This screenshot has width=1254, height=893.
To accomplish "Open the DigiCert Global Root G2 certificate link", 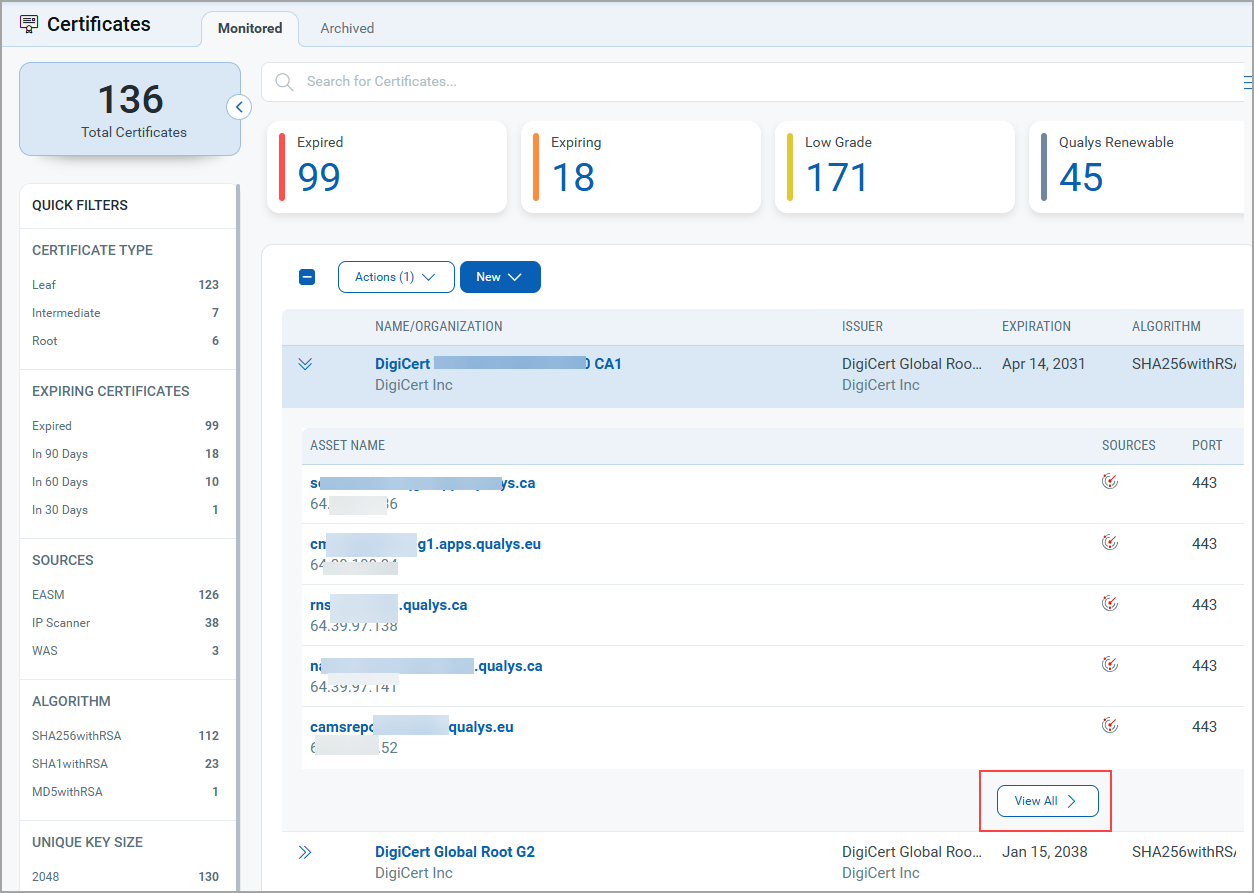I will 455,852.
